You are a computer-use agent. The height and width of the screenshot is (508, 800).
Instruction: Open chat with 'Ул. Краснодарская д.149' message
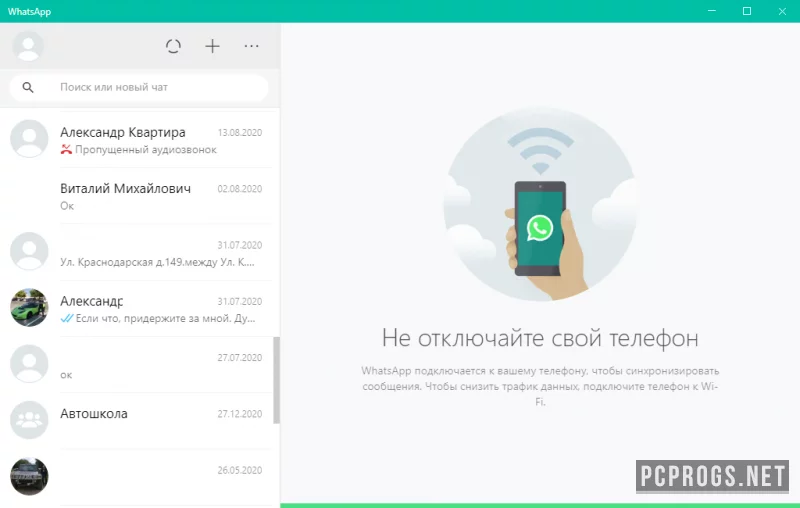(x=140, y=252)
